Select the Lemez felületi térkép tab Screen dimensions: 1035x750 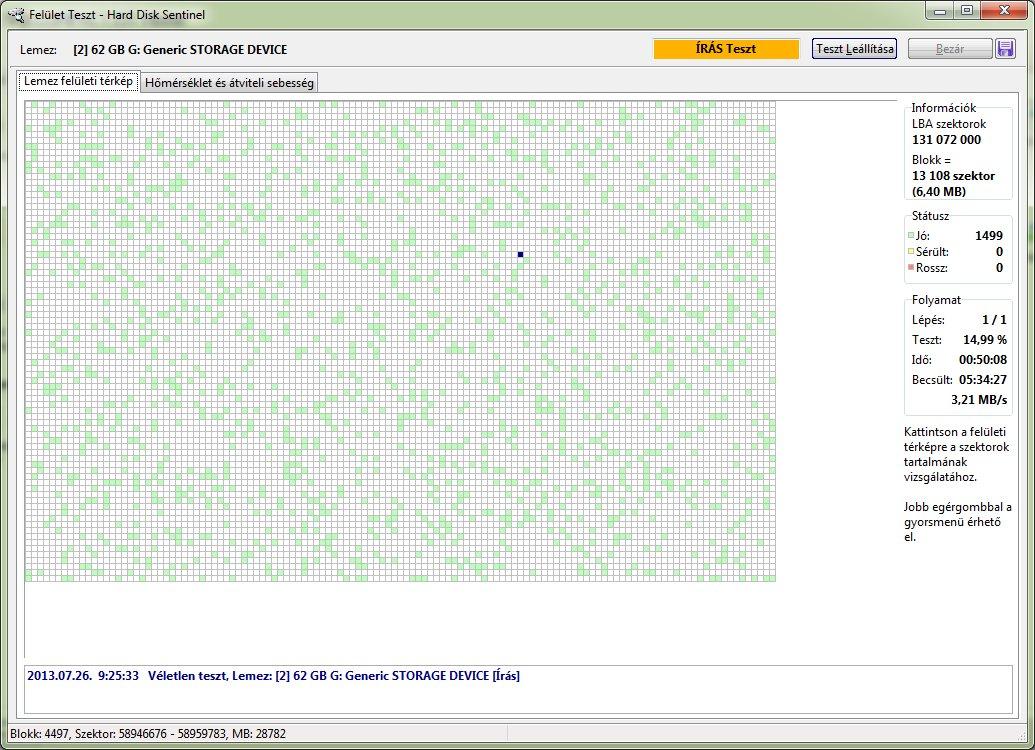click(x=79, y=81)
